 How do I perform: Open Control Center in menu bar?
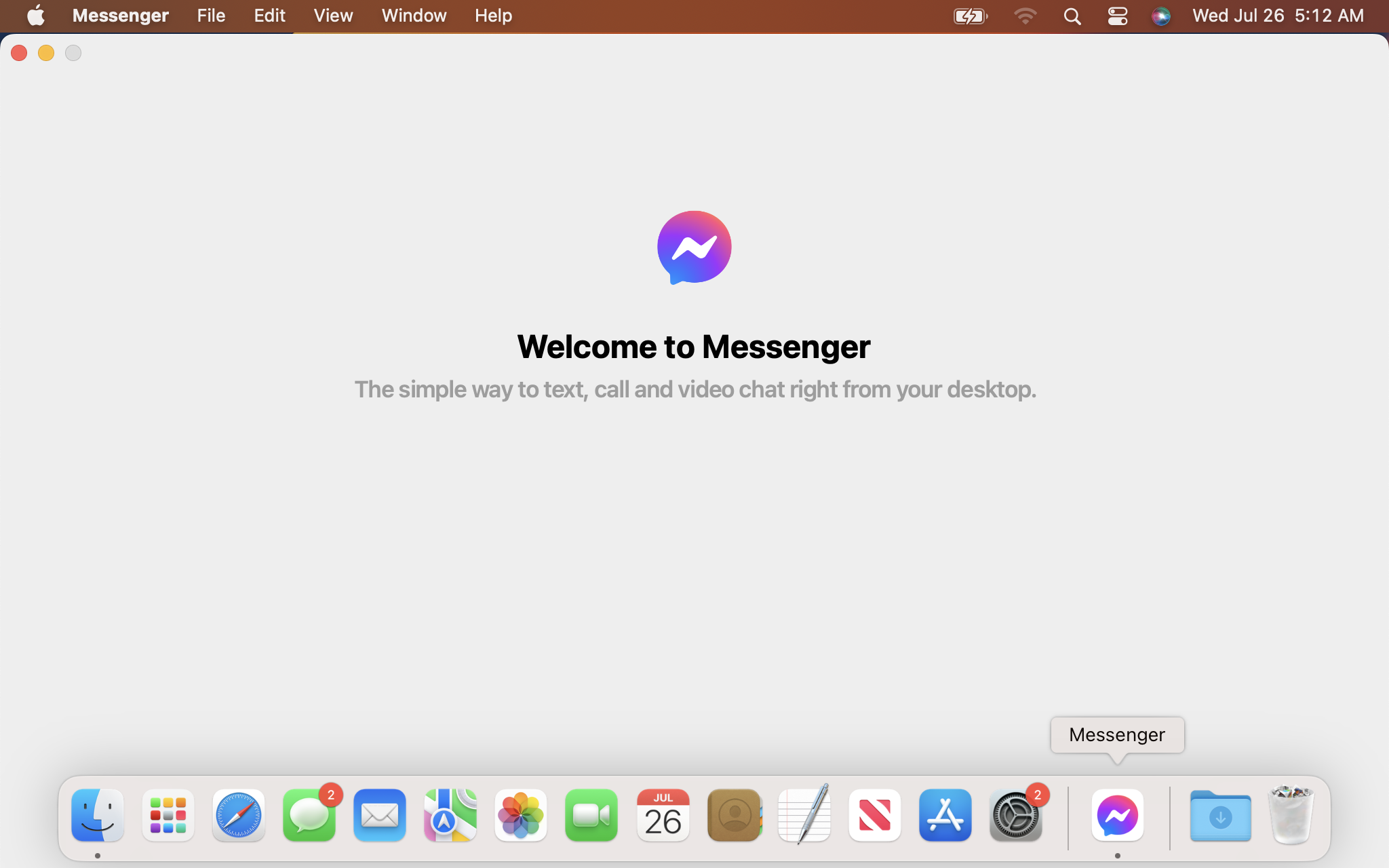[x=1117, y=16]
